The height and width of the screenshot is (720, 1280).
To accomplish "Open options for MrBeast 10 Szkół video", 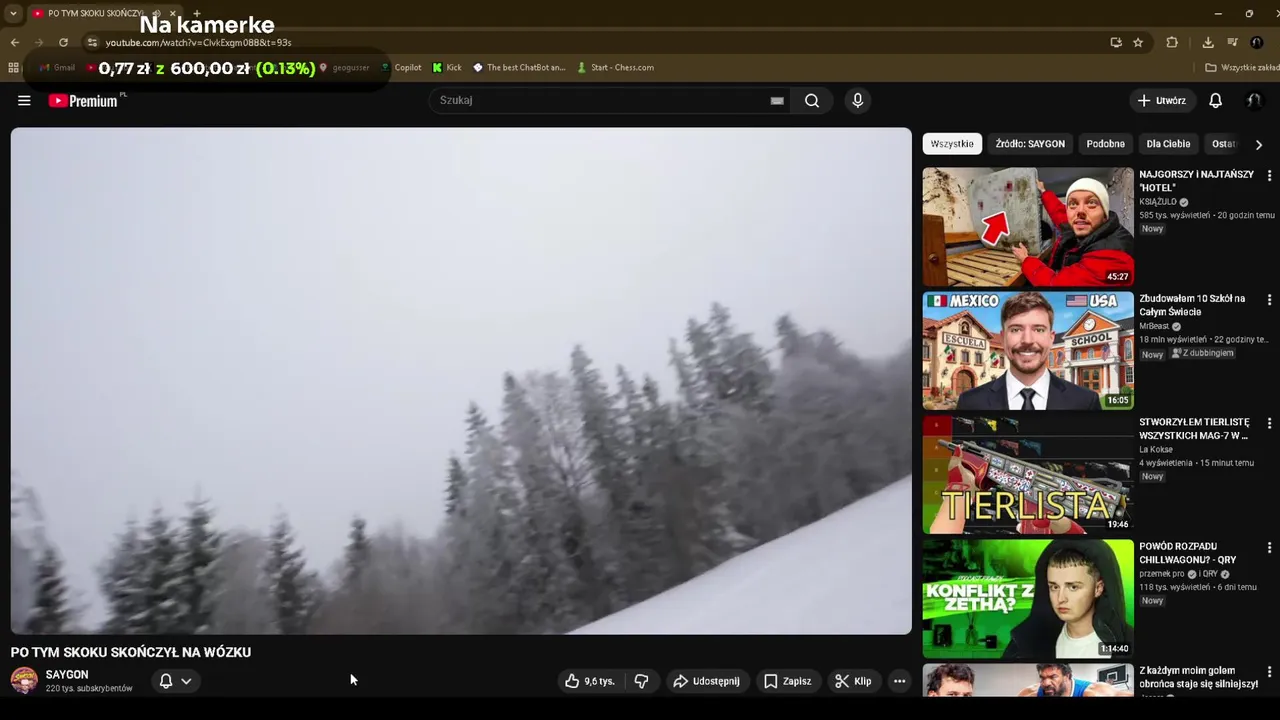I will (1269, 299).
